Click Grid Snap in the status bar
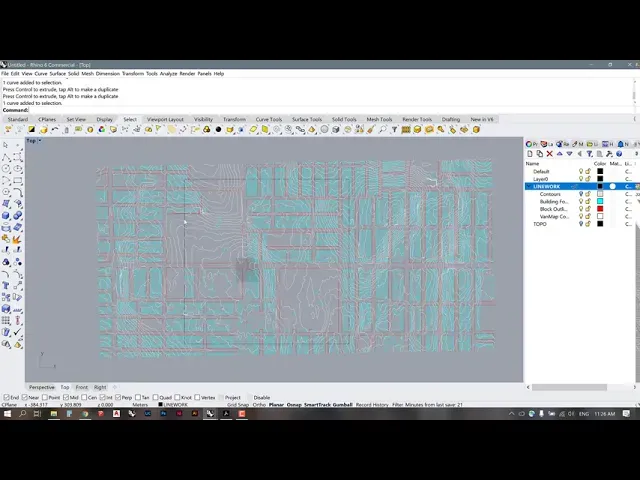This screenshot has height=480, width=640. click(237, 405)
